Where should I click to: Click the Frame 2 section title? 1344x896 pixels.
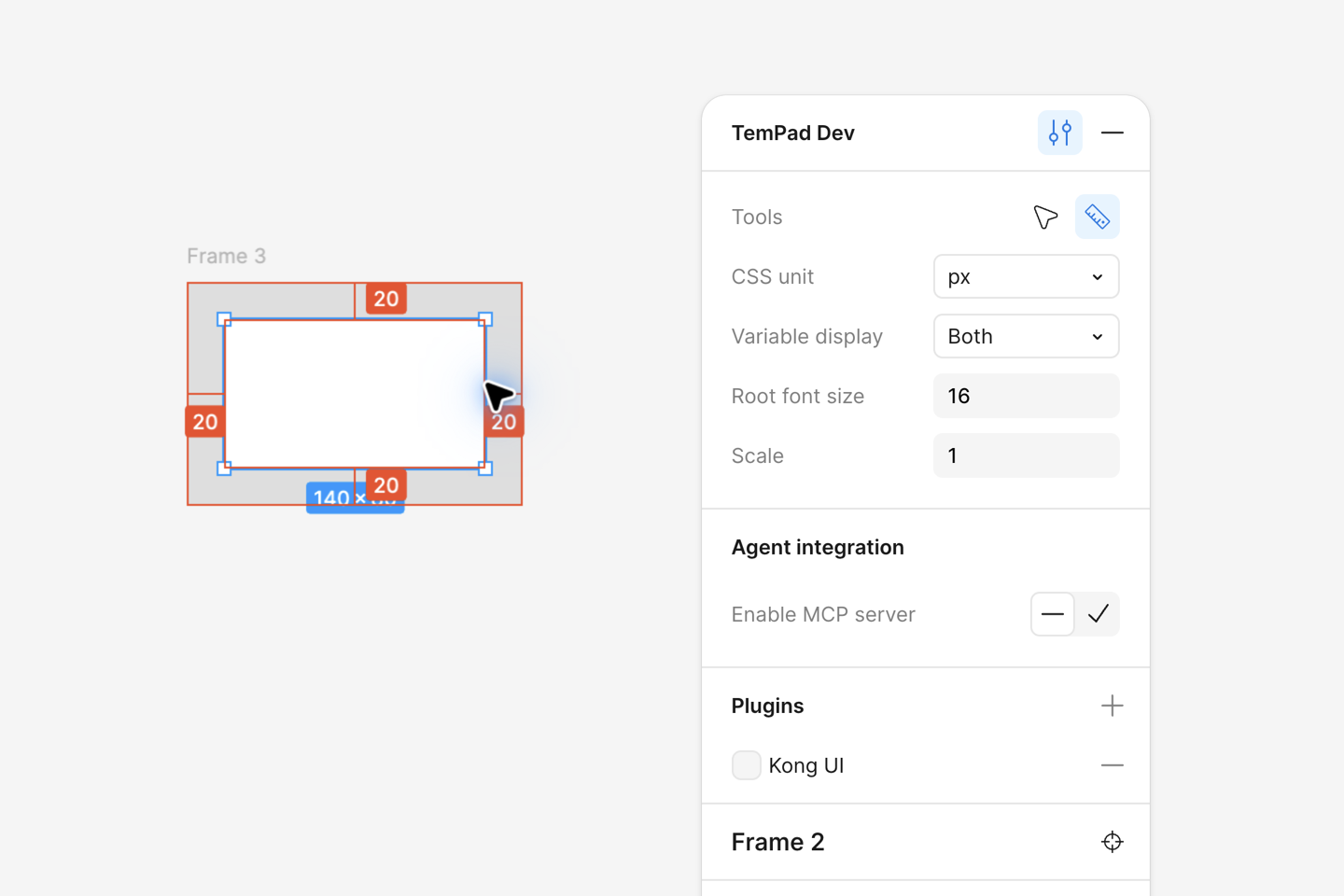[x=777, y=842]
